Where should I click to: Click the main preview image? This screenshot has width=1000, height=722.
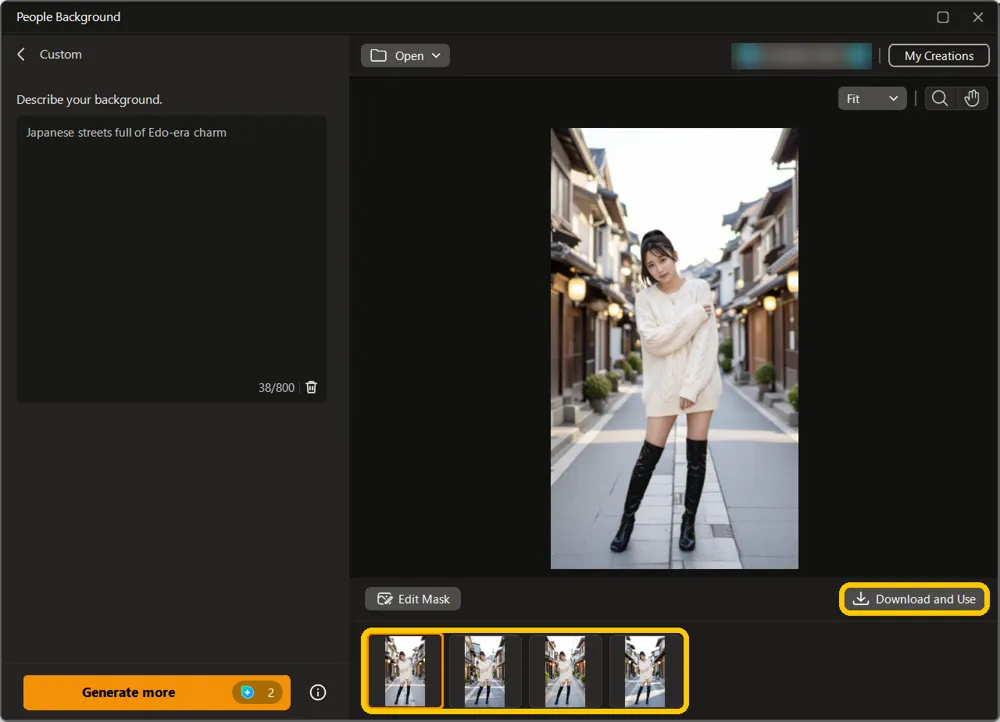(674, 348)
